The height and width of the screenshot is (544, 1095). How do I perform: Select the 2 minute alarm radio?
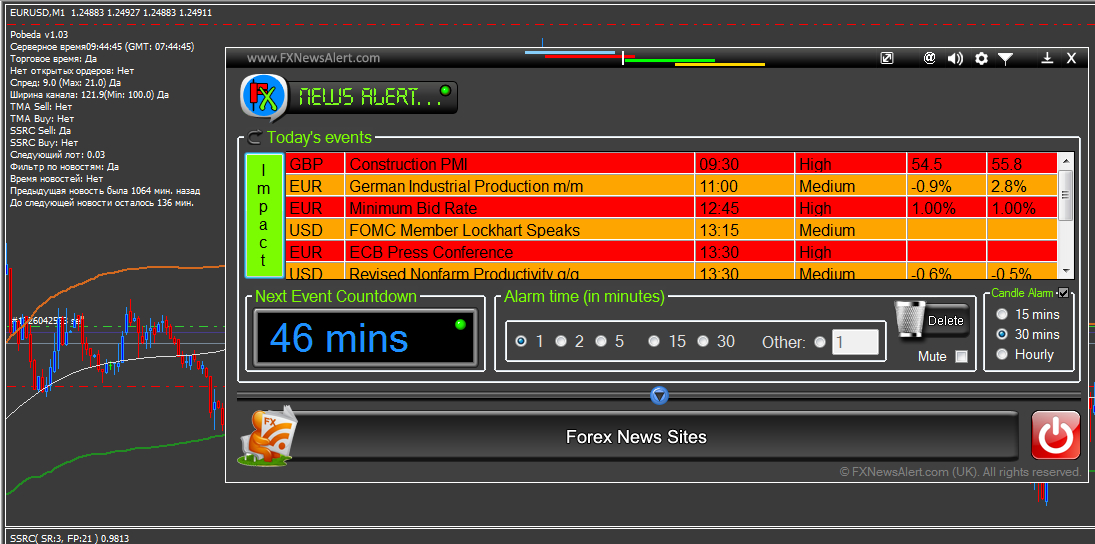[561, 341]
